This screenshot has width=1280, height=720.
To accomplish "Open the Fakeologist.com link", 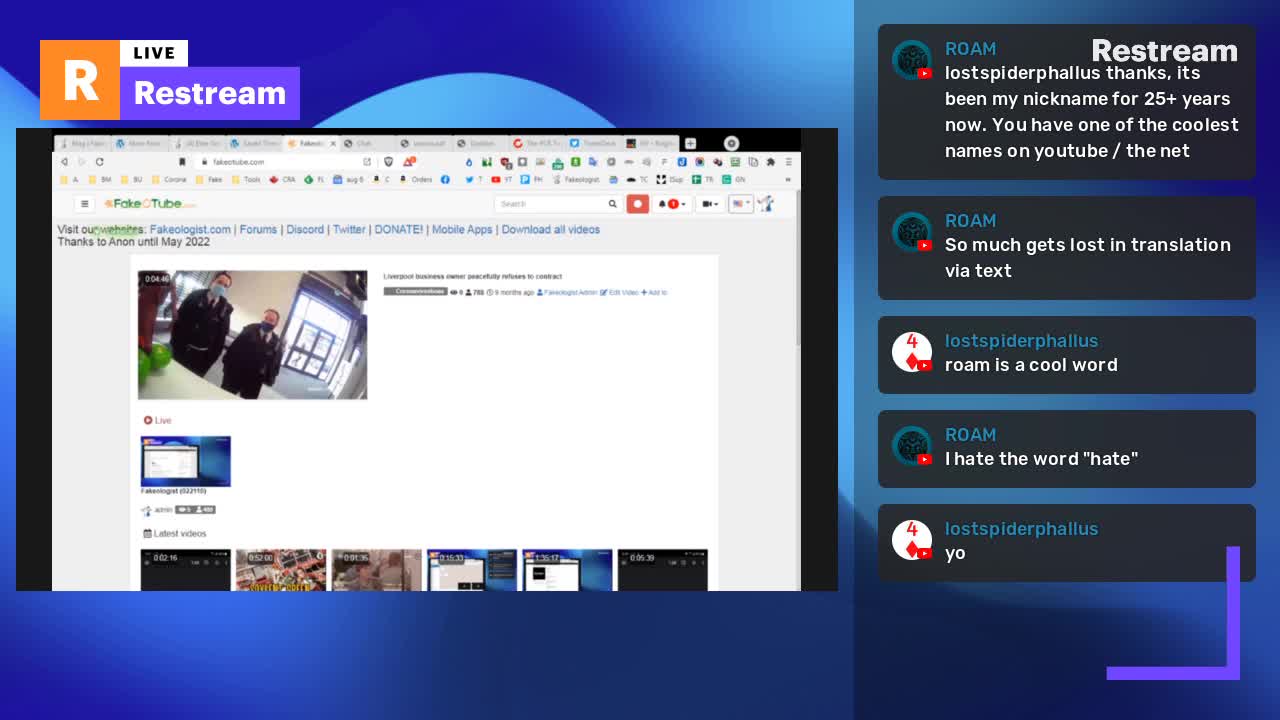I will coord(190,229).
